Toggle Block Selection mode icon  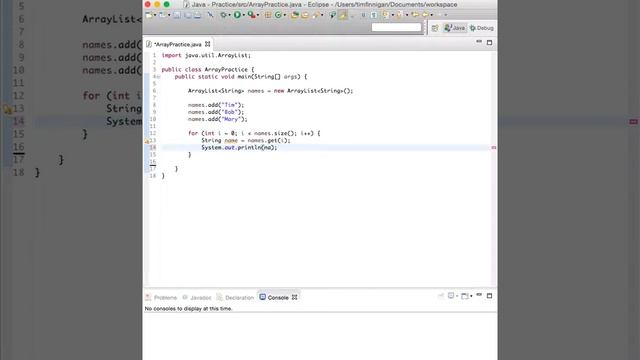(363, 15)
